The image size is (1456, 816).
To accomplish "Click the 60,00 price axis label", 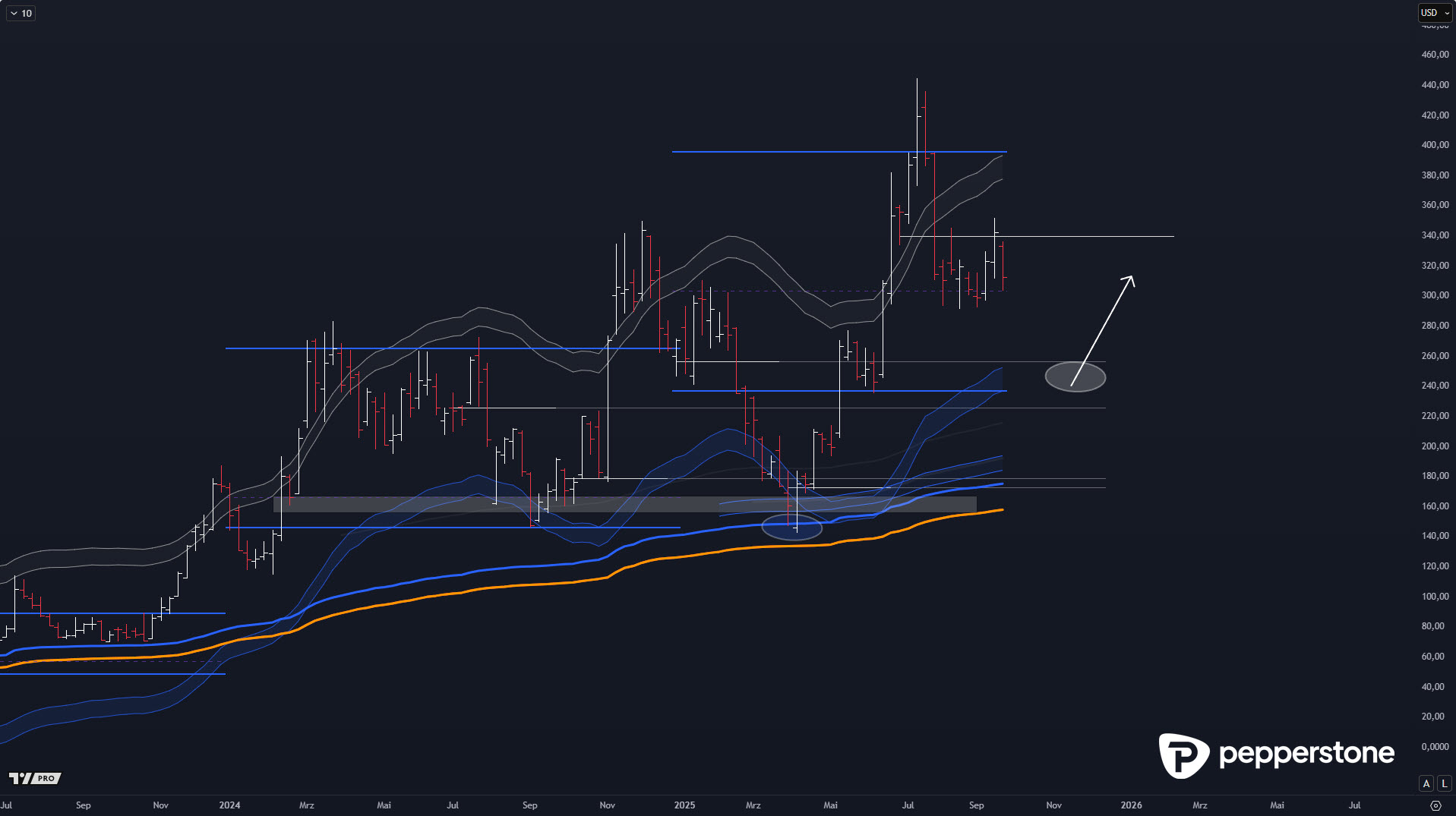I will click(x=1432, y=657).
